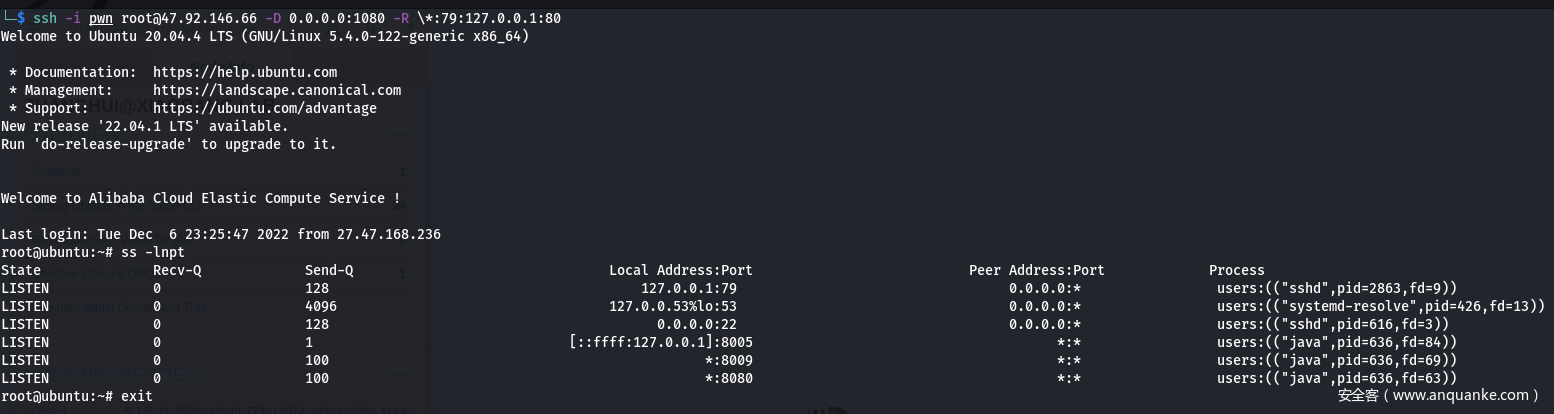Click the 'exit' command at the prompt
Viewport: 1554px width, 414px height.
tap(137, 396)
